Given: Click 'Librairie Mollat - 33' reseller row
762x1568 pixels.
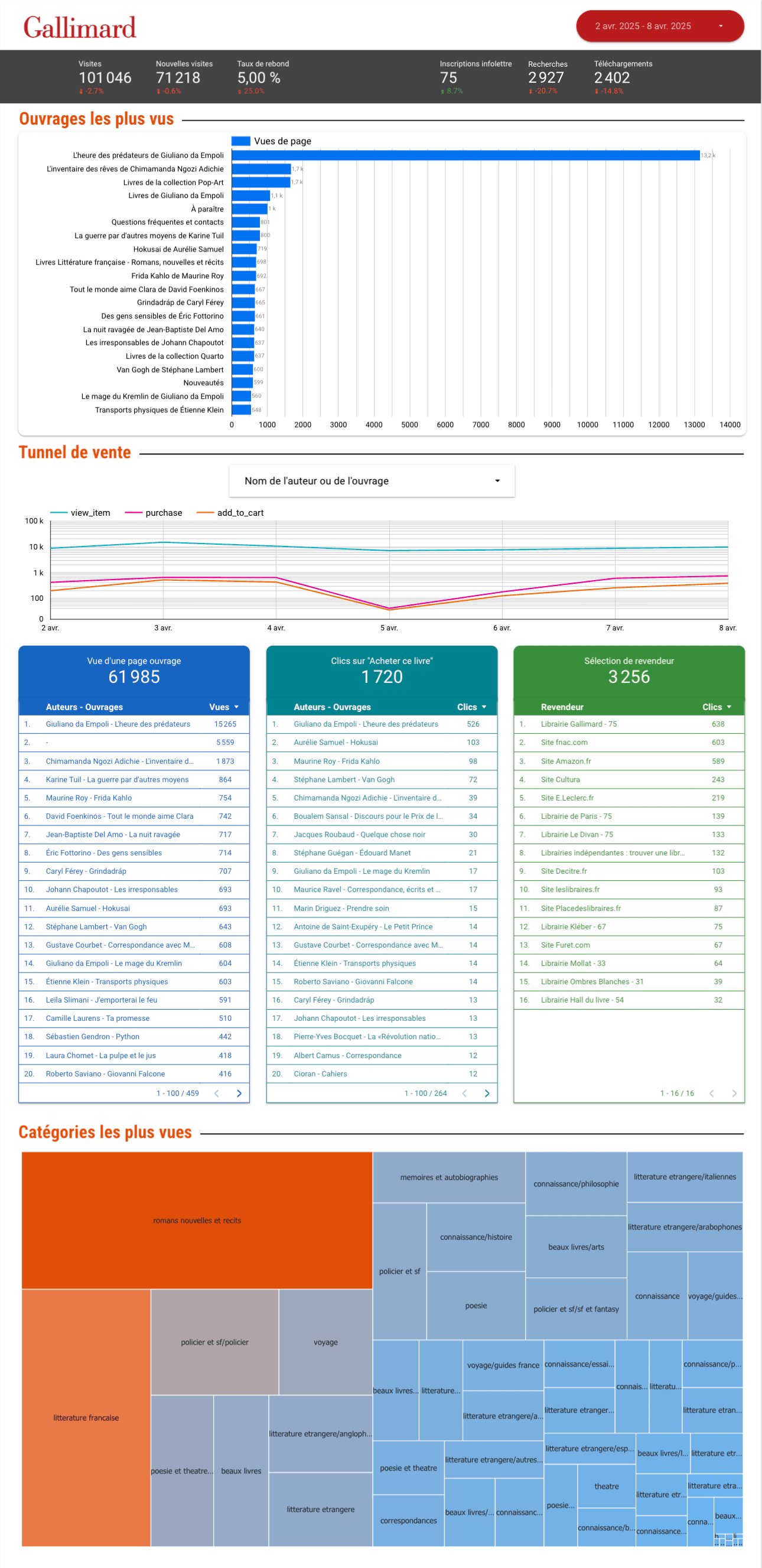Looking at the screenshot, I should click(629, 963).
